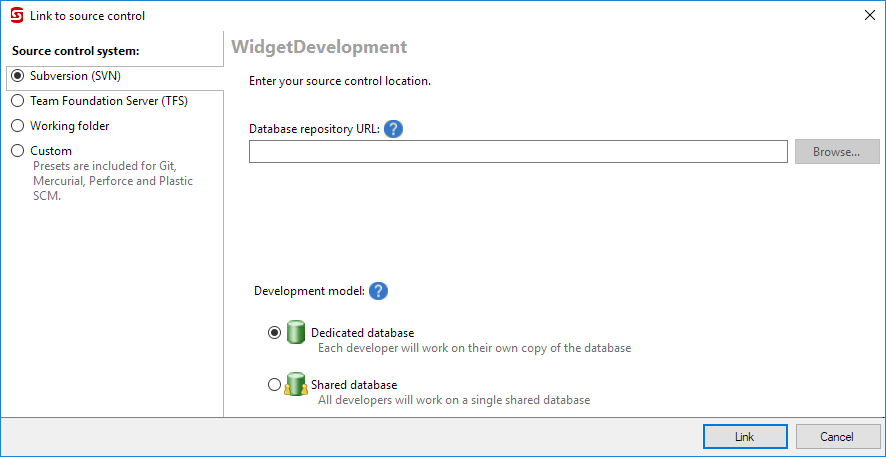Select Subversion (SVN) radio button
The image size is (886, 457).
point(18,76)
